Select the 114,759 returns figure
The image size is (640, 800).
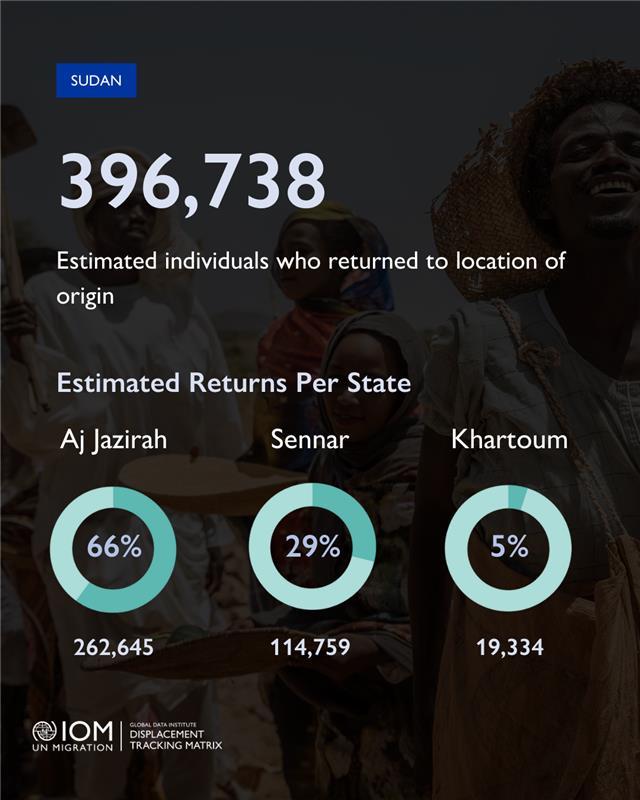(310, 647)
